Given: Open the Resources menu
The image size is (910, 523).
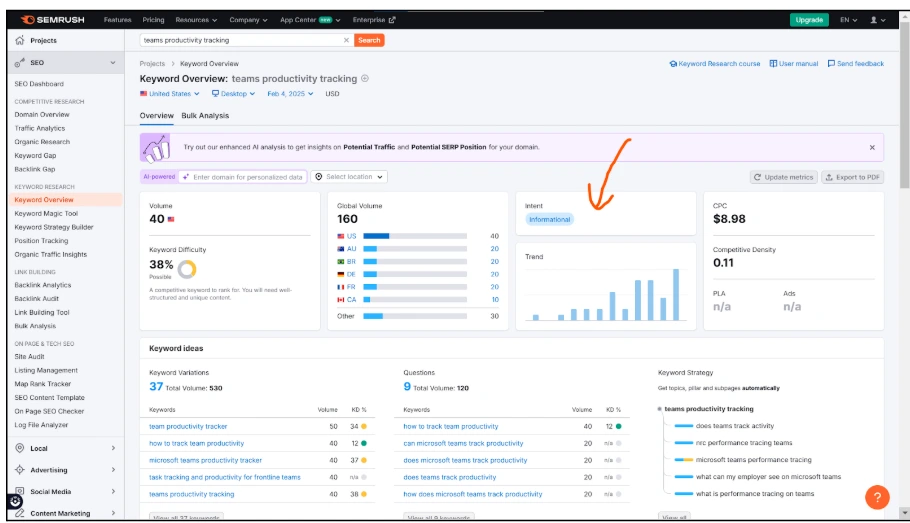Looking at the screenshot, I should click(x=196, y=20).
